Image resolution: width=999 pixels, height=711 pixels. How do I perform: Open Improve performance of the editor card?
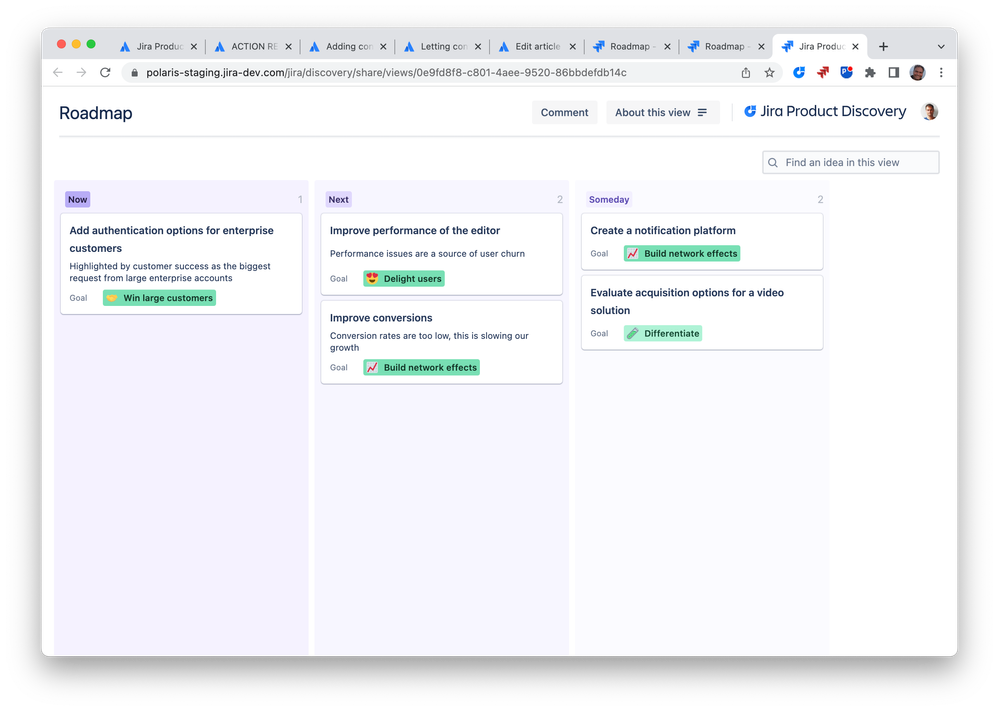click(442, 254)
